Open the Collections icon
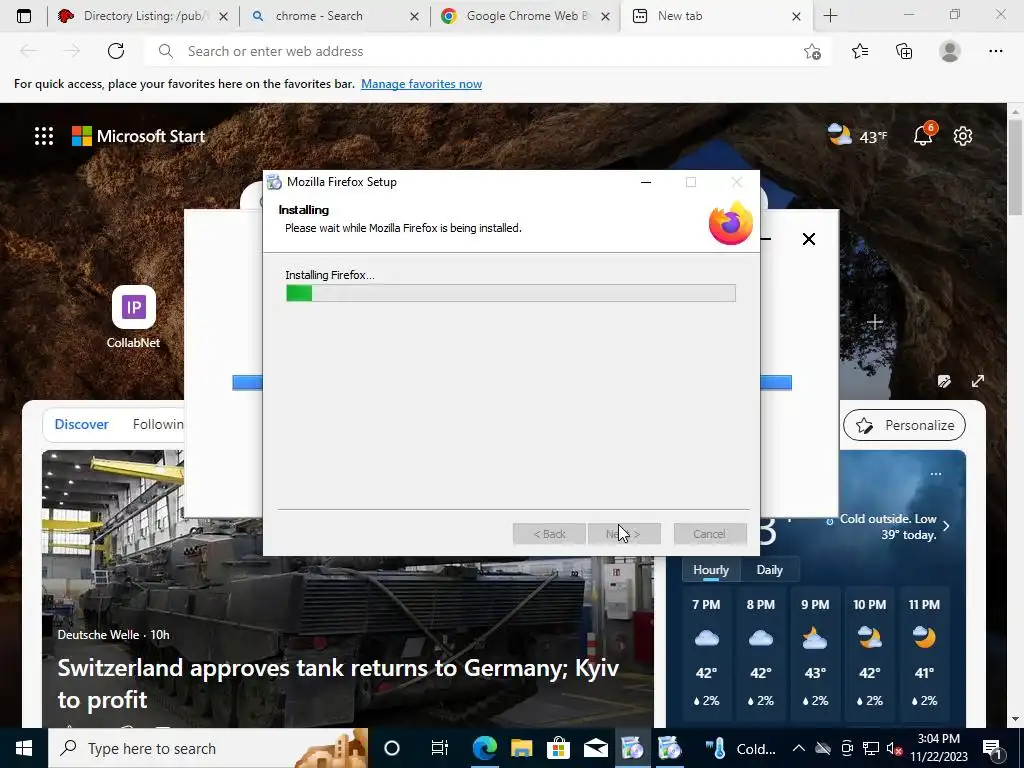This screenshot has height=768, width=1024. (904, 51)
